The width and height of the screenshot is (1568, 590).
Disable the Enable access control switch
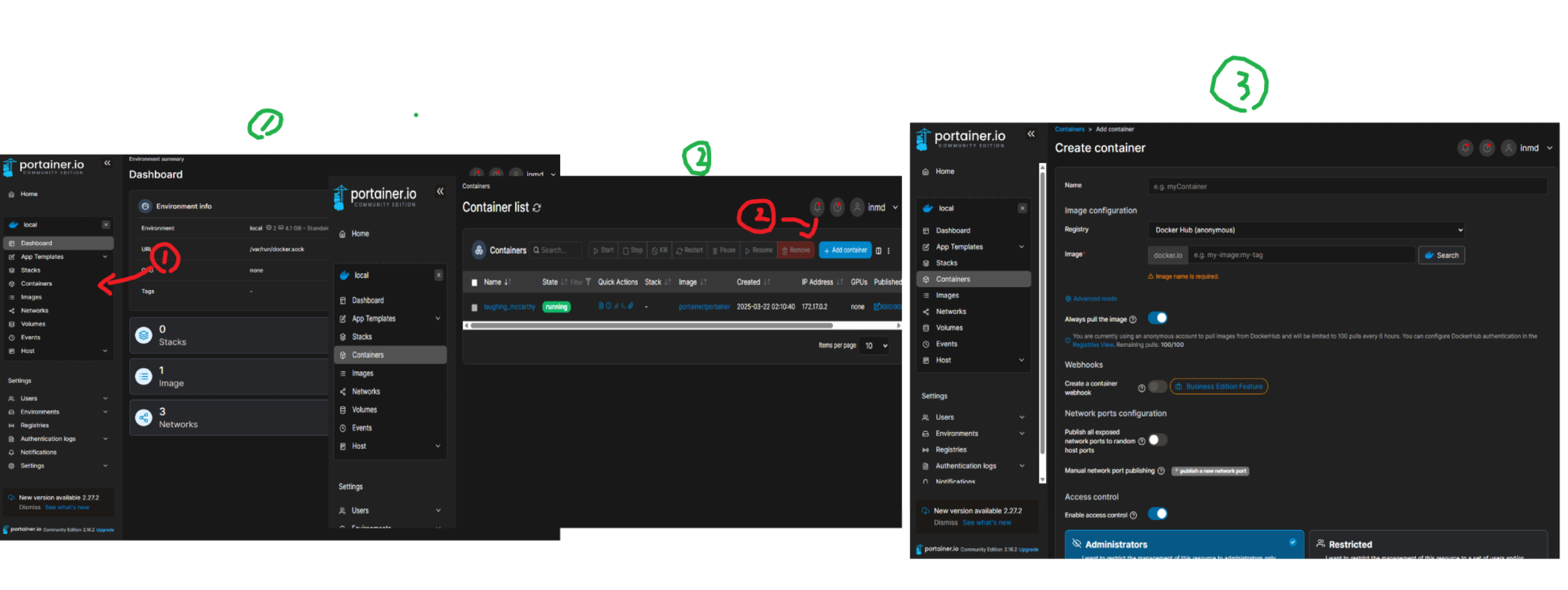1158,514
